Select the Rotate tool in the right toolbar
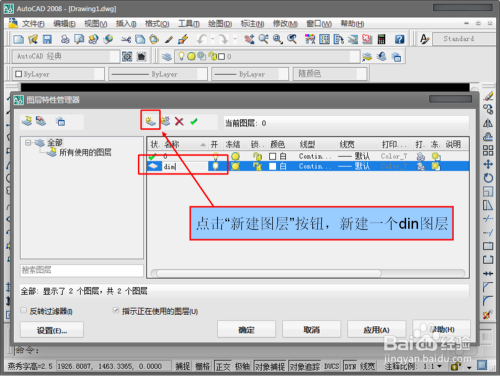Image resolution: width=500 pixels, height=376 pixels. pos(488,178)
